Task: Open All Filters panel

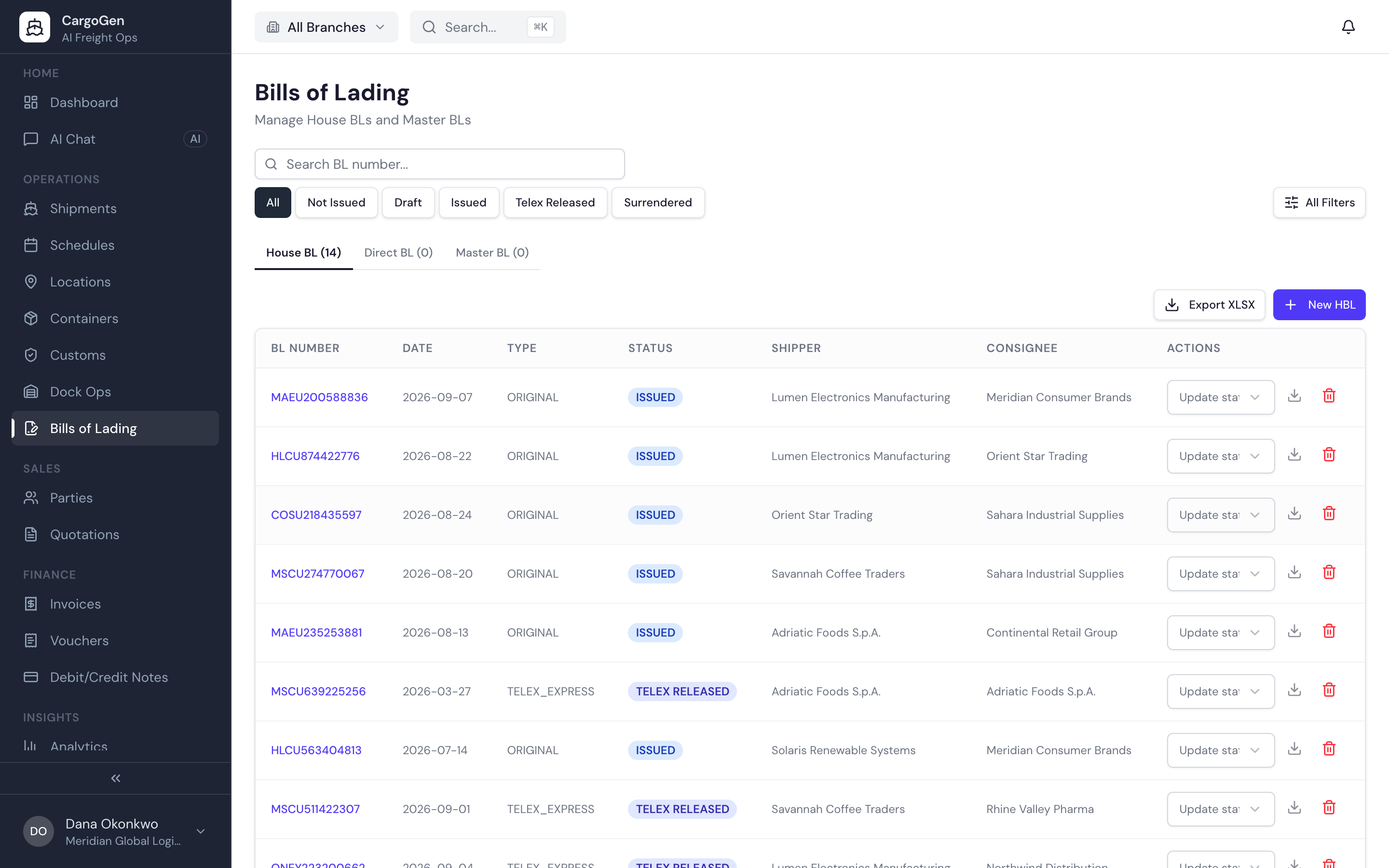Action: pos(1319,203)
